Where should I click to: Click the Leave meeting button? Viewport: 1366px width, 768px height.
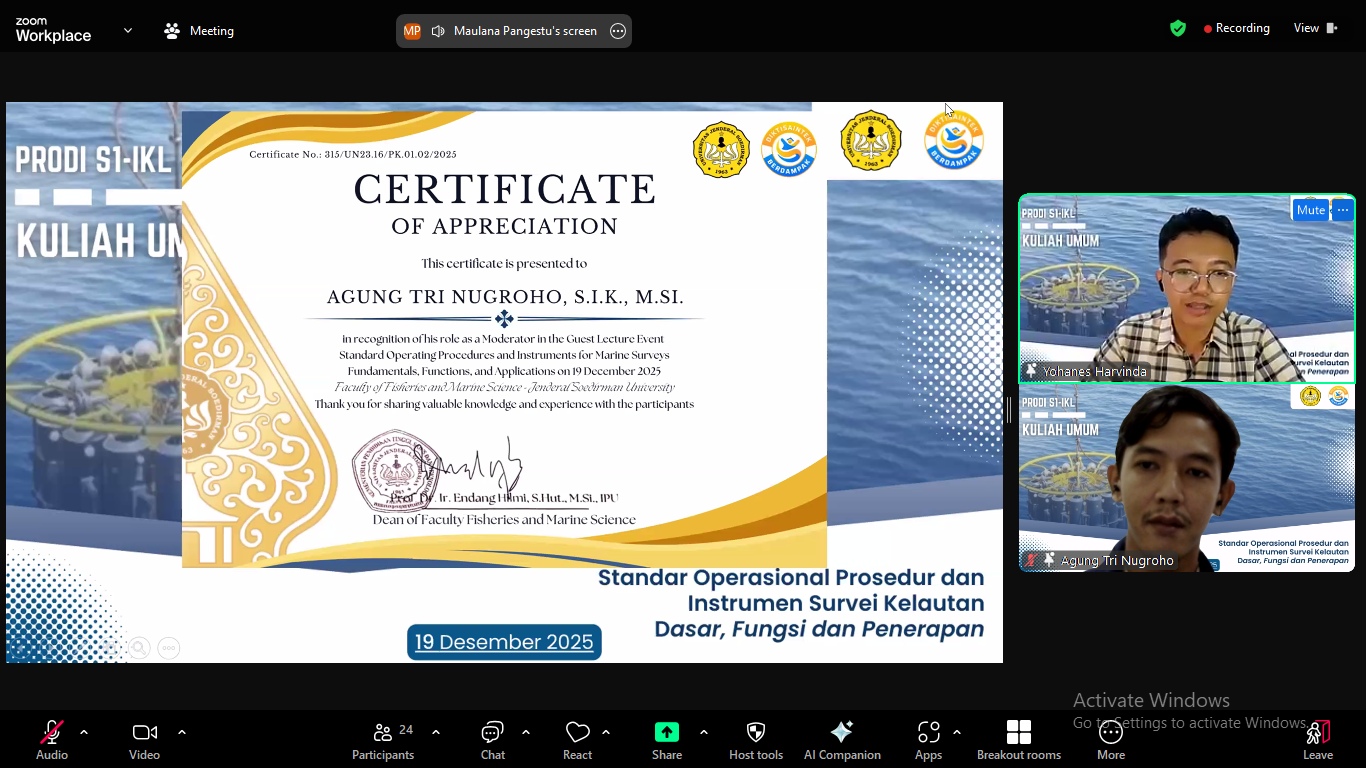1318,739
